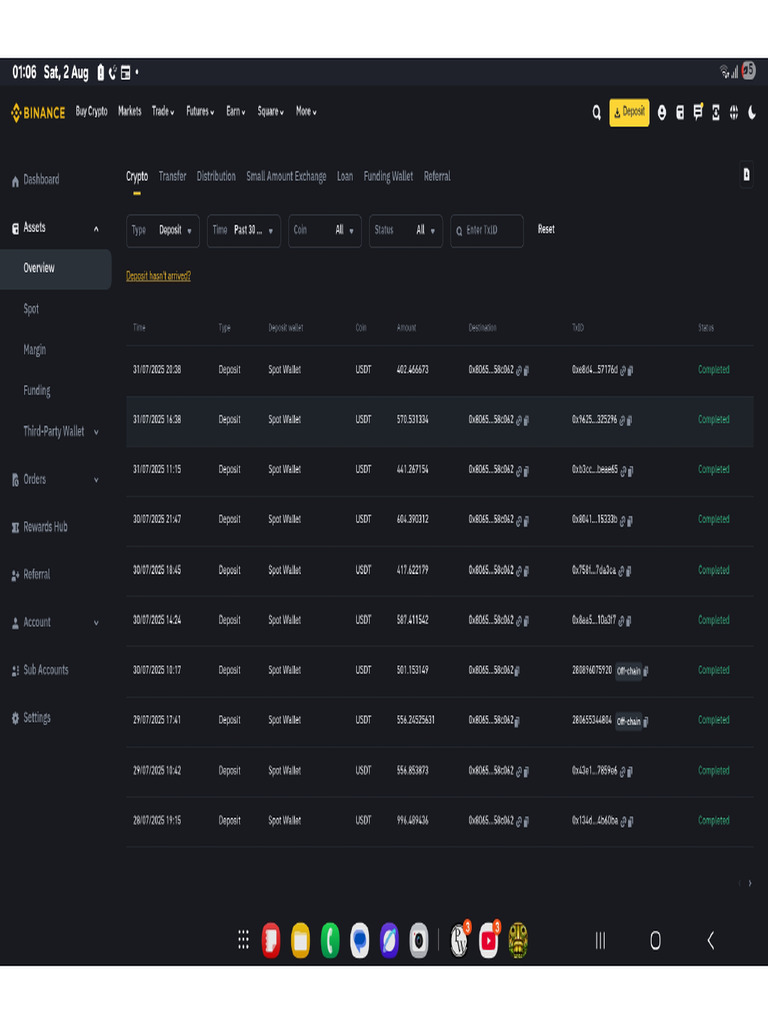The width and height of the screenshot is (768, 1024).
Task: Switch to the Funding Wallet tab
Action: (x=388, y=176)
